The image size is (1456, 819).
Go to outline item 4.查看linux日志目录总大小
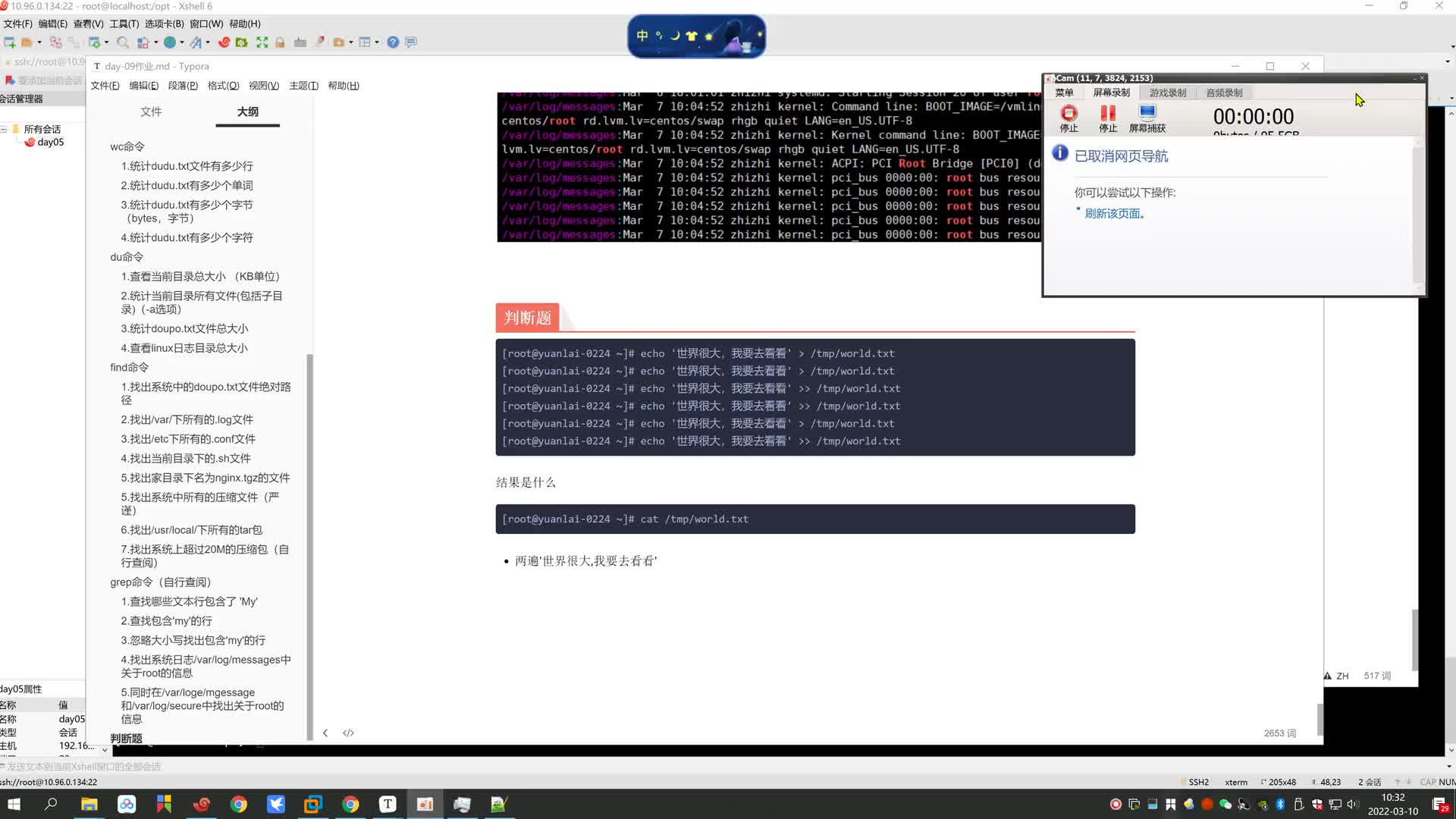[184, 348]
